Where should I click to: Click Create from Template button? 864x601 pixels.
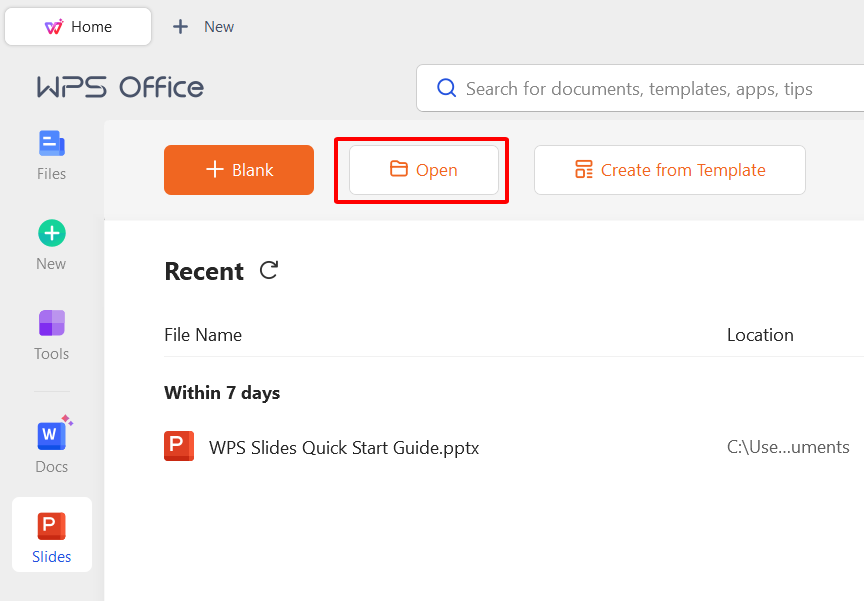coord(670,170)
